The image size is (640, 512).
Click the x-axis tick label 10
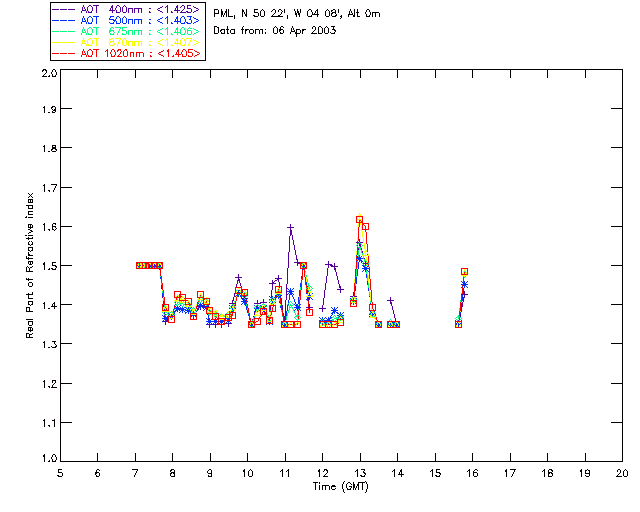[x=247, y=473]
